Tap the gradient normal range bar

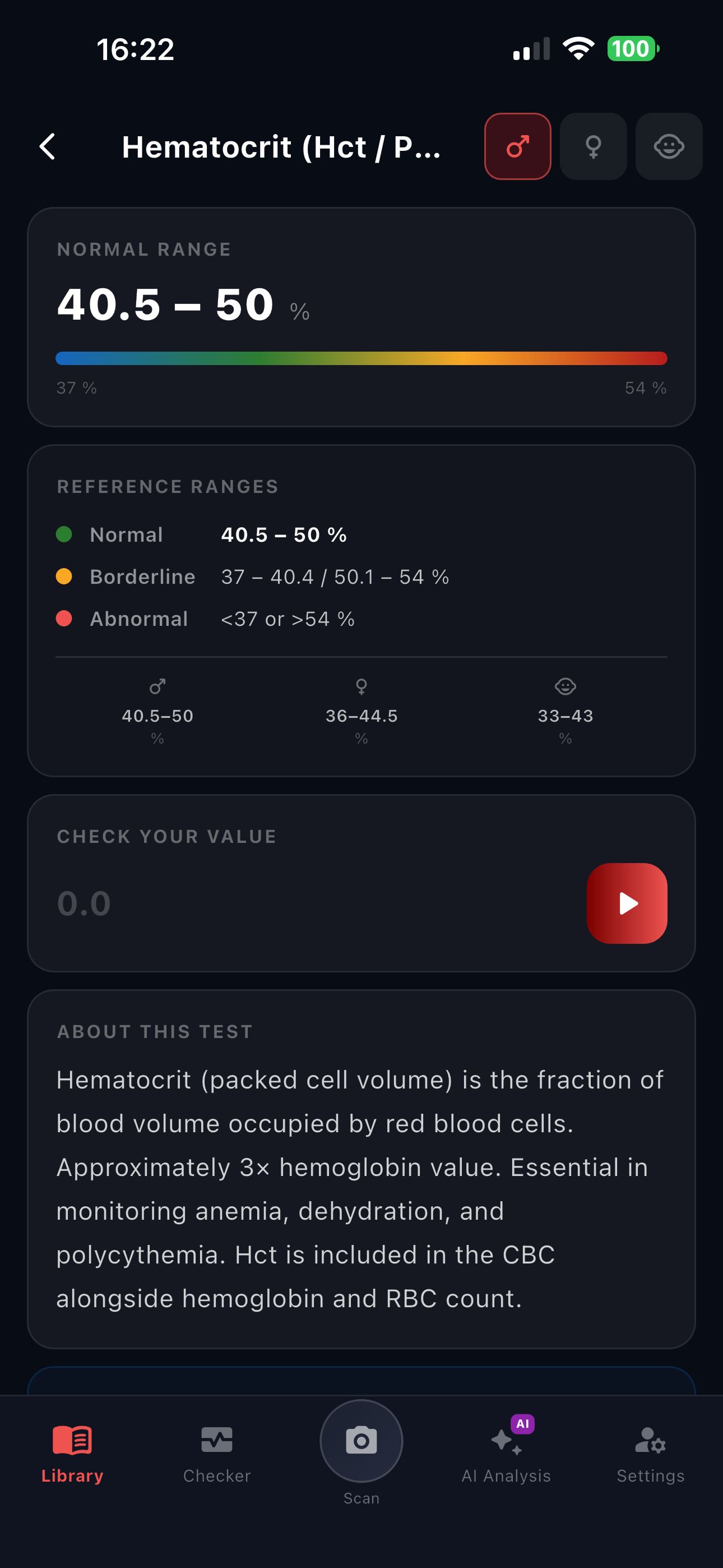[361, 358]
